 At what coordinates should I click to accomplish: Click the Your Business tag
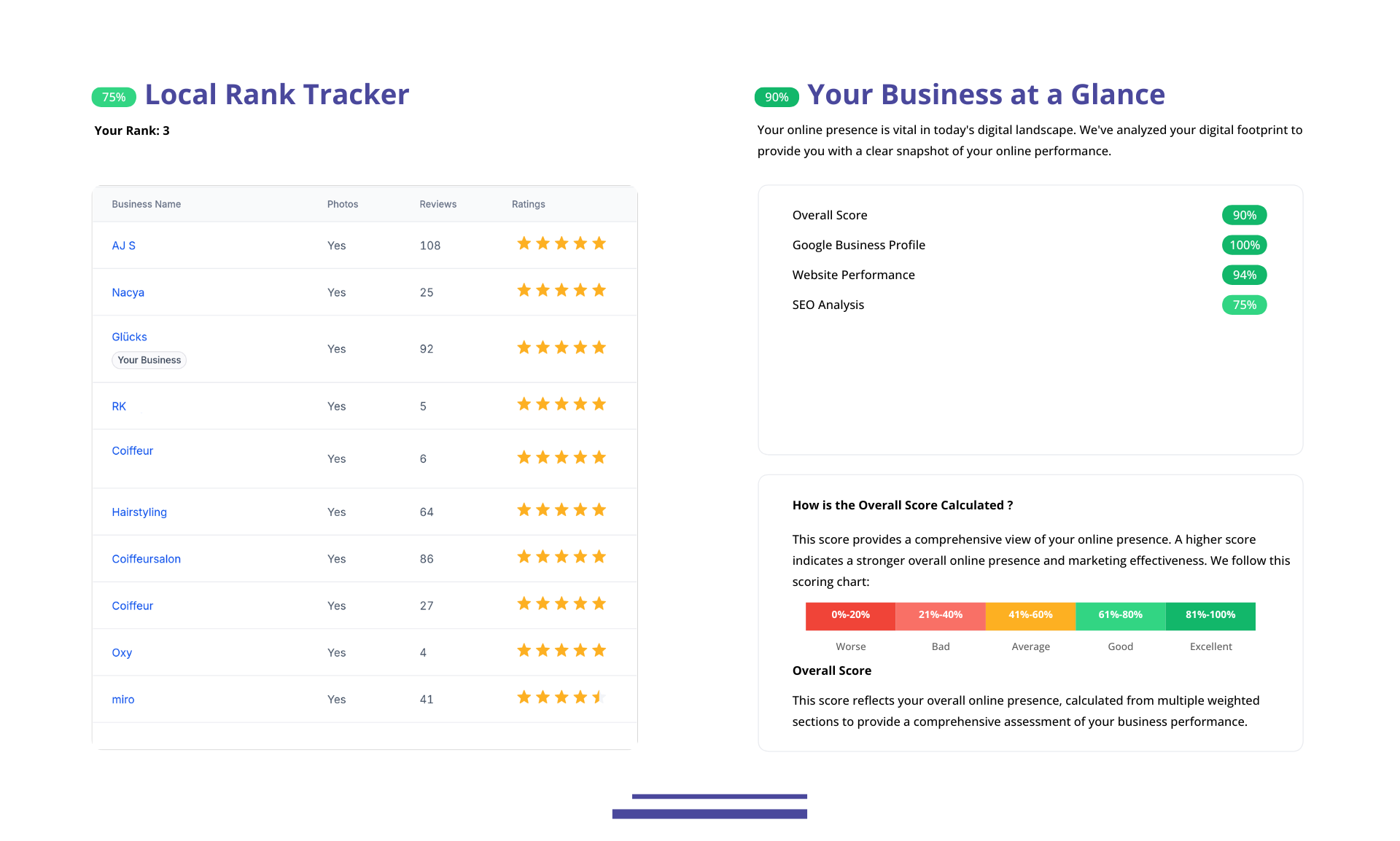pyautogui.click(x=149, y=360)
